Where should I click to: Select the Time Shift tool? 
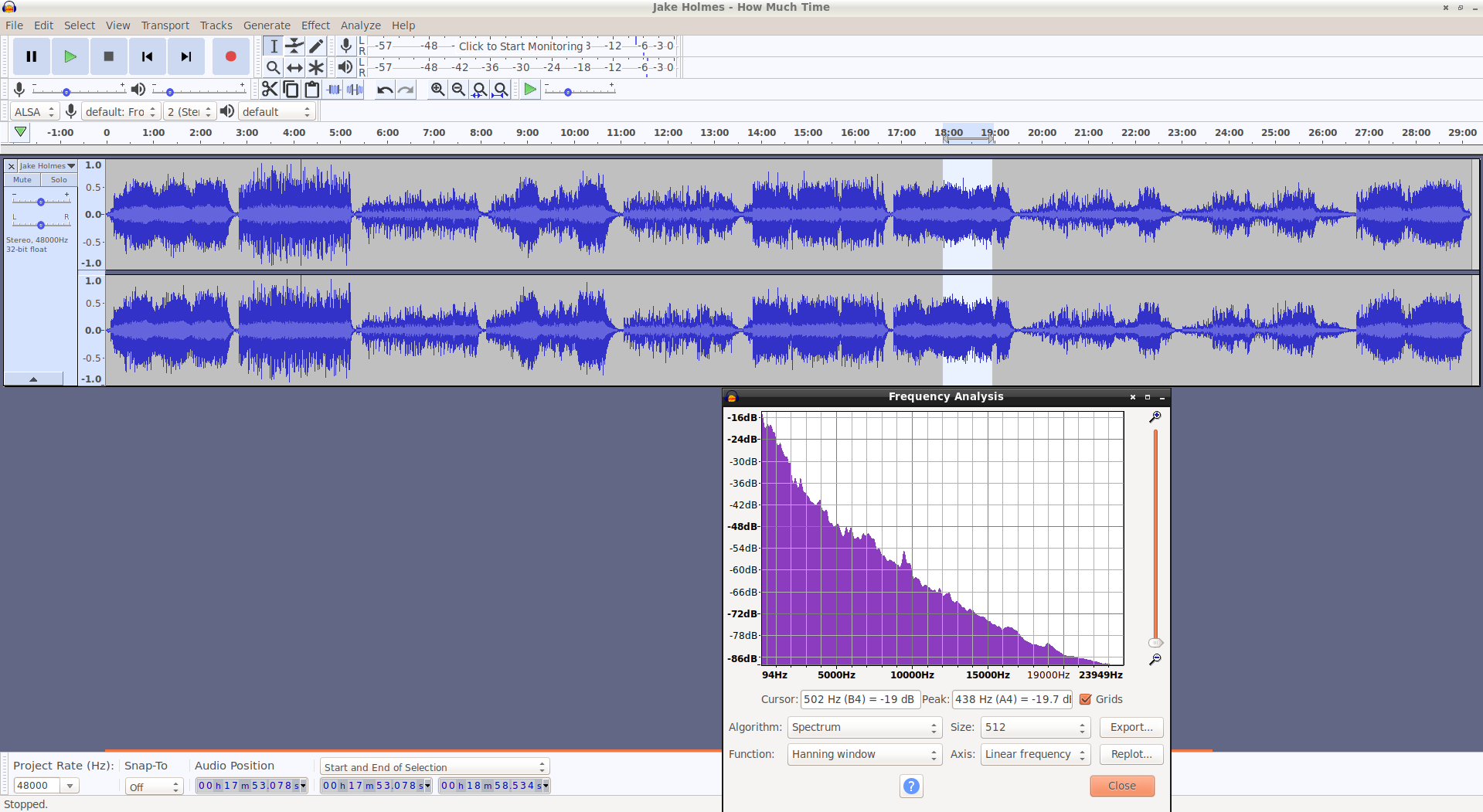(x=294, y=68)
